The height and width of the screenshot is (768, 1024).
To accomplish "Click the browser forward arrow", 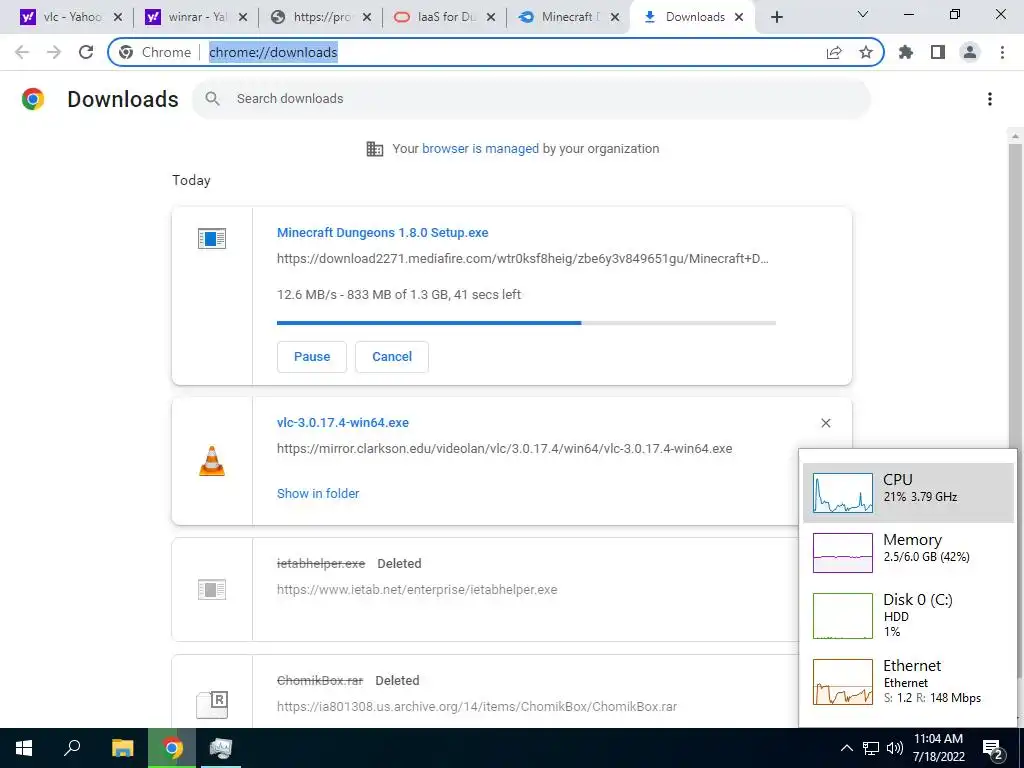I will point(54,52).
